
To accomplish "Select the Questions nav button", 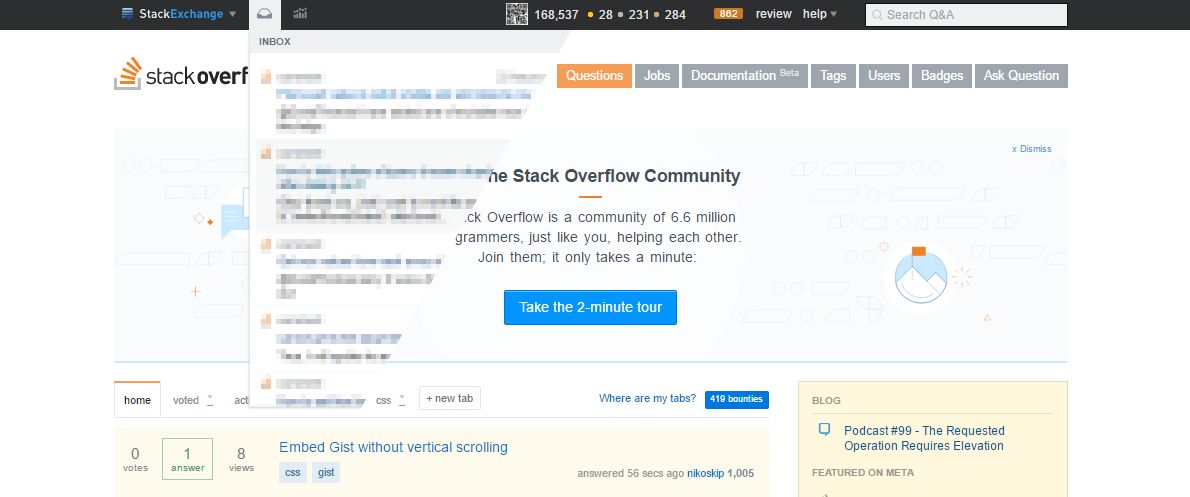I will pyautogui.click(x=594, y=76).
